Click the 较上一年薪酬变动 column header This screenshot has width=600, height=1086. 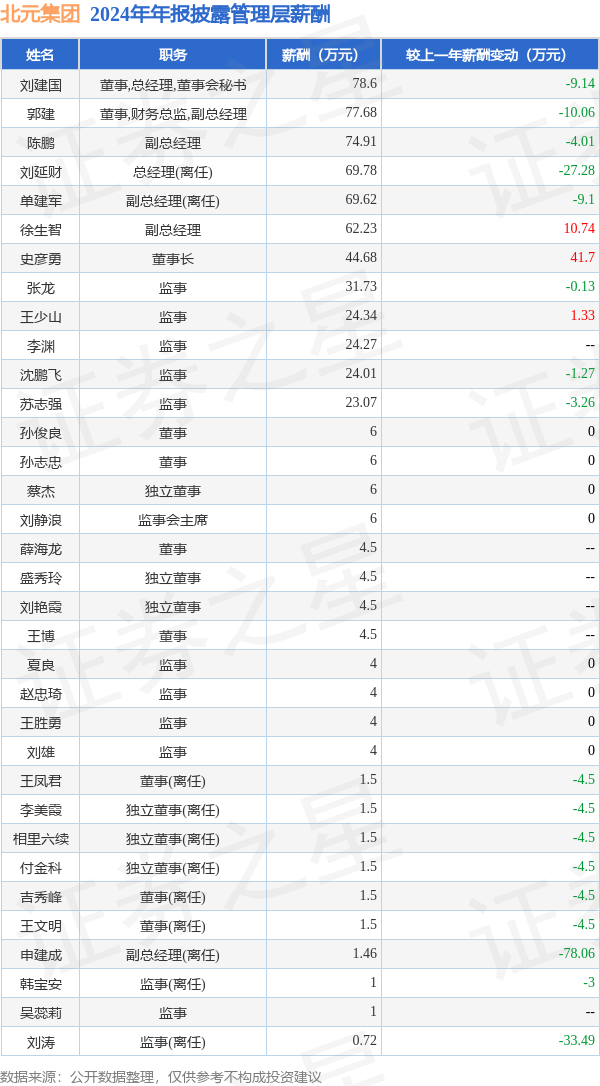pos(489,55)
